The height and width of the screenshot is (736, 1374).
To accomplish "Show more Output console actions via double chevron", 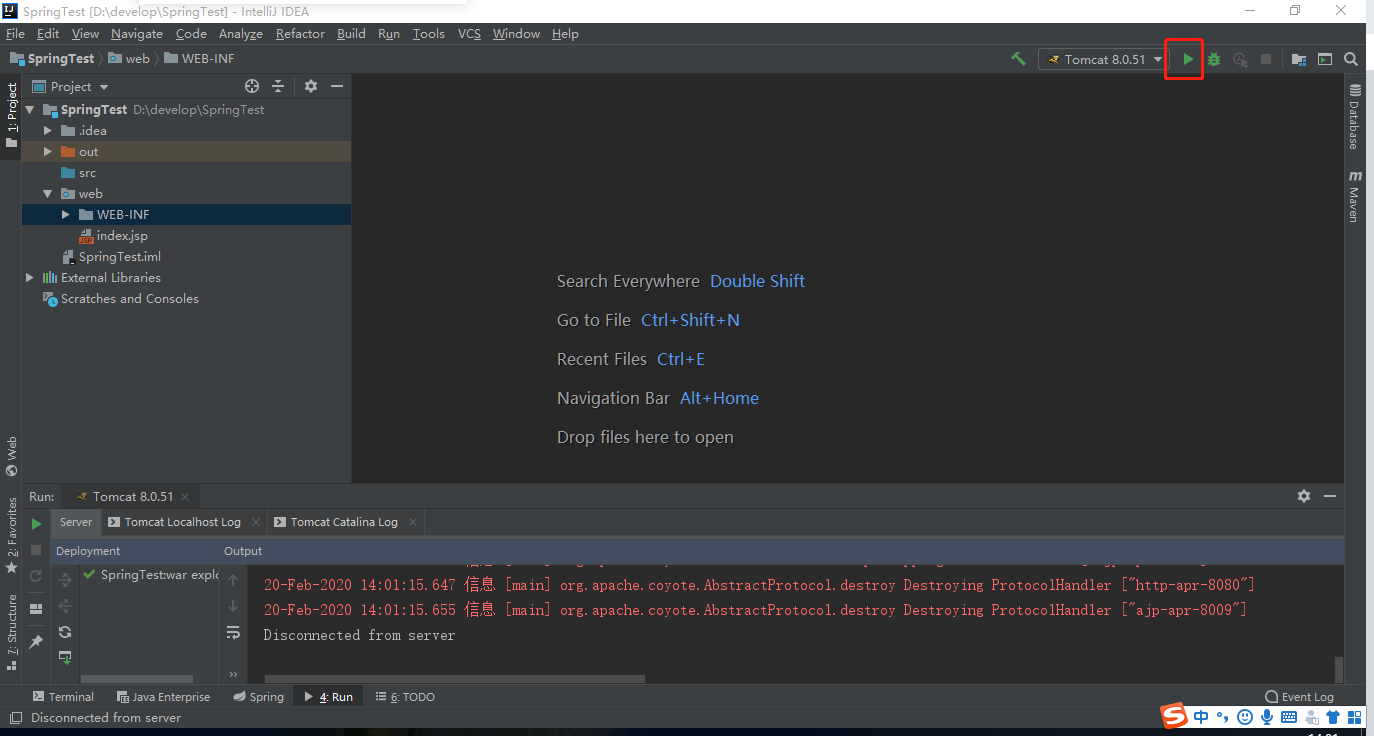I will pos(233,675).
